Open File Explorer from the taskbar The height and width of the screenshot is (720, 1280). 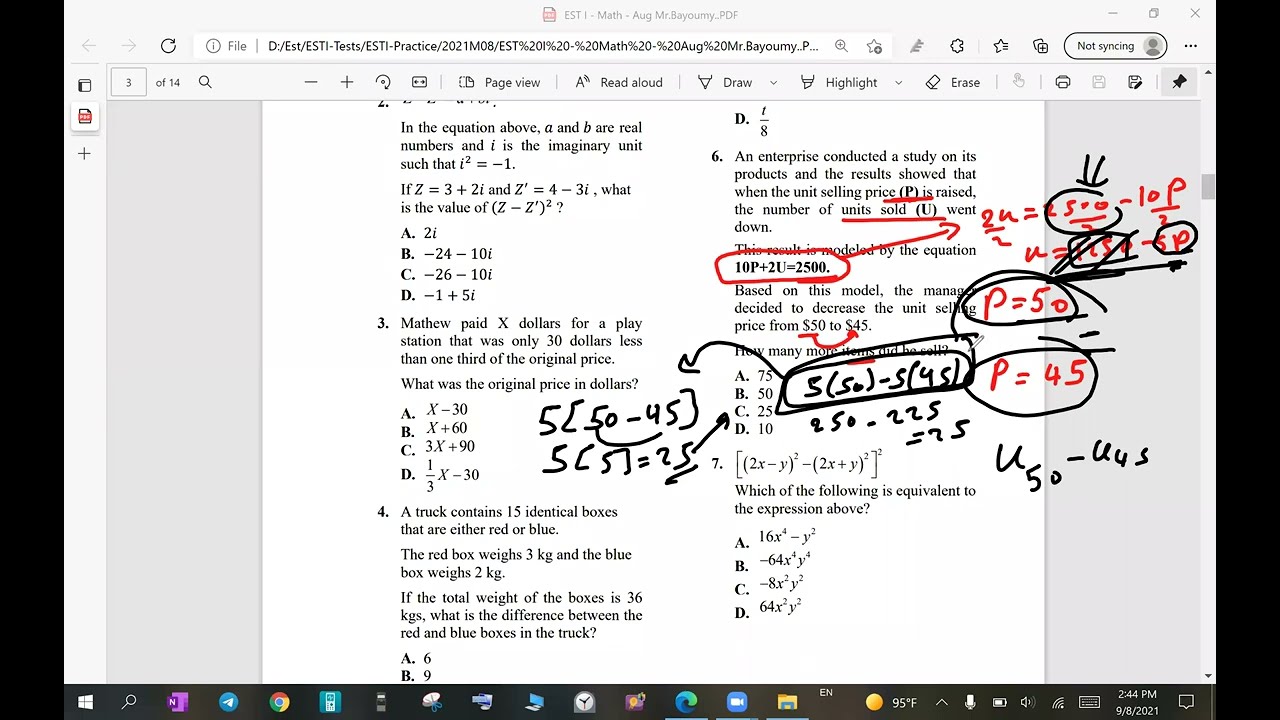click(x=788, y=702)
